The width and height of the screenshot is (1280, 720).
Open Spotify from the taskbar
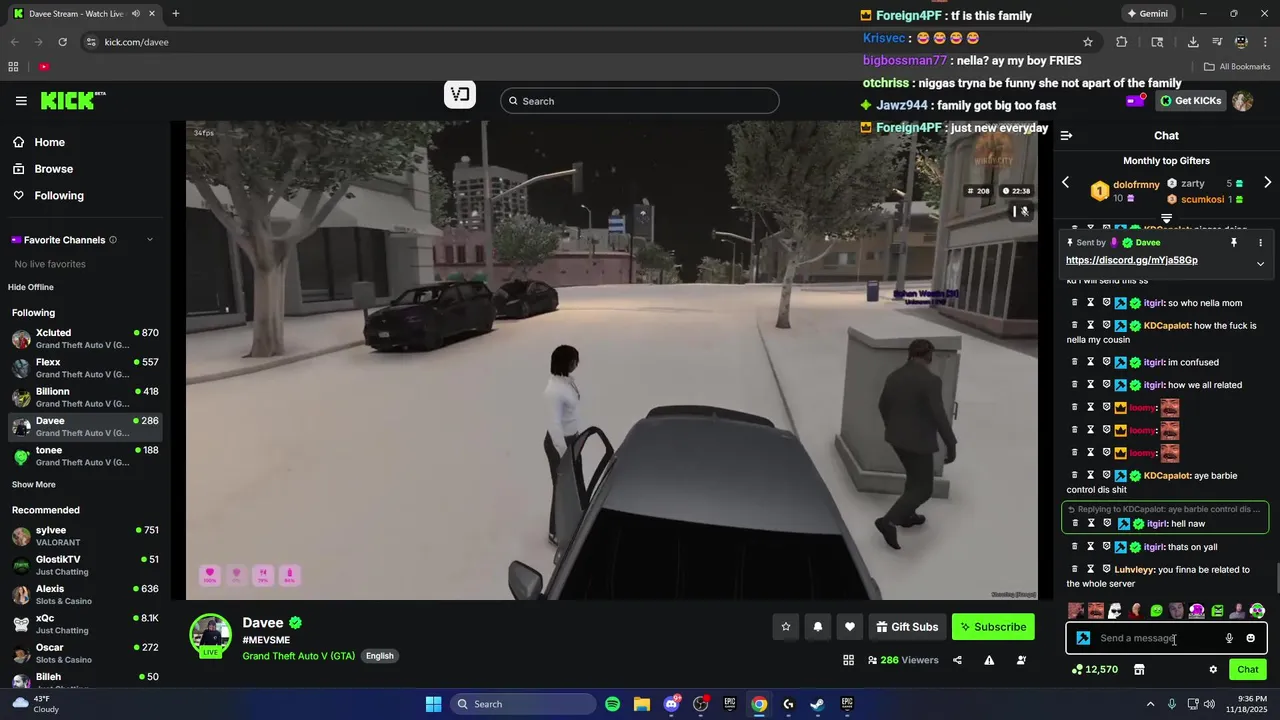tap(613, 704)
